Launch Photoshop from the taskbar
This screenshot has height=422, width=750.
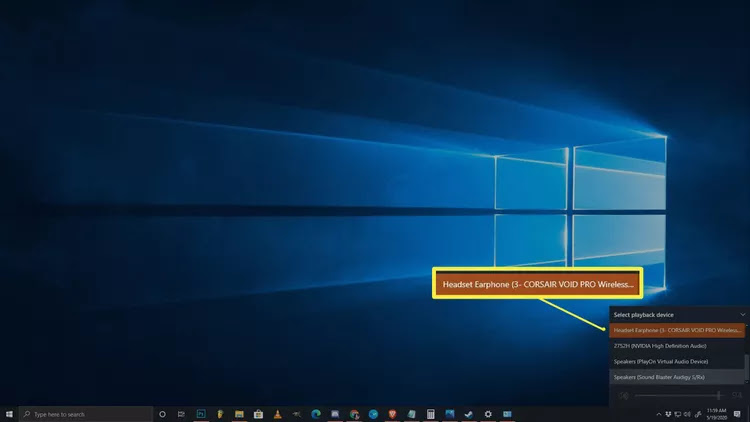click(x=201, y=414)
